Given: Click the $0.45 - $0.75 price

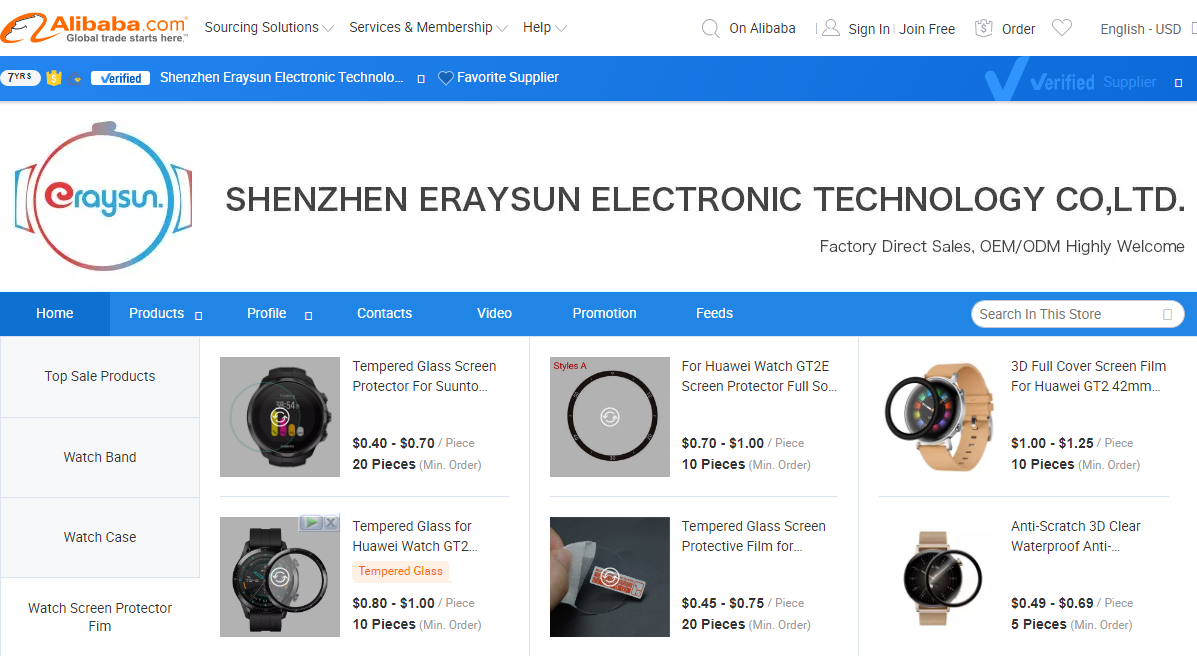Looking at the screenshot, I should tap(722, 603).
